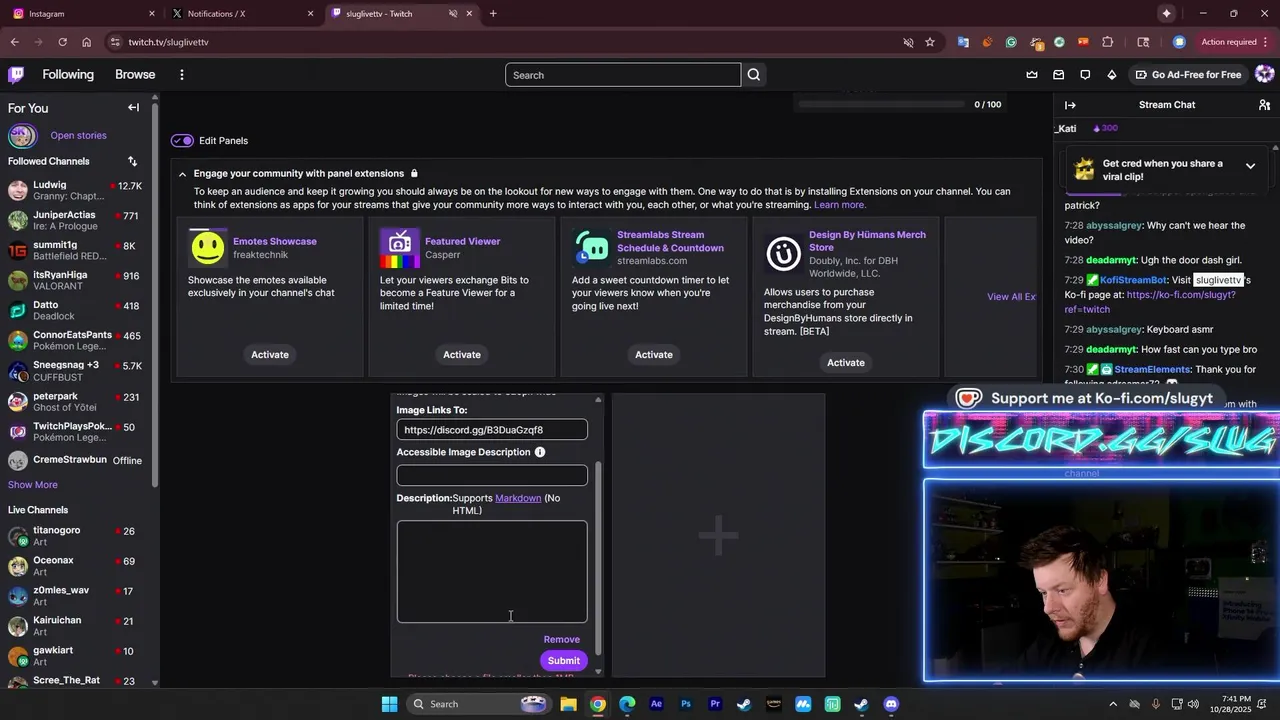Viewport: 1280px width, 720px height.
Task: Open the Chrome extensions puzzle icon
Action: coord(1107,42)
